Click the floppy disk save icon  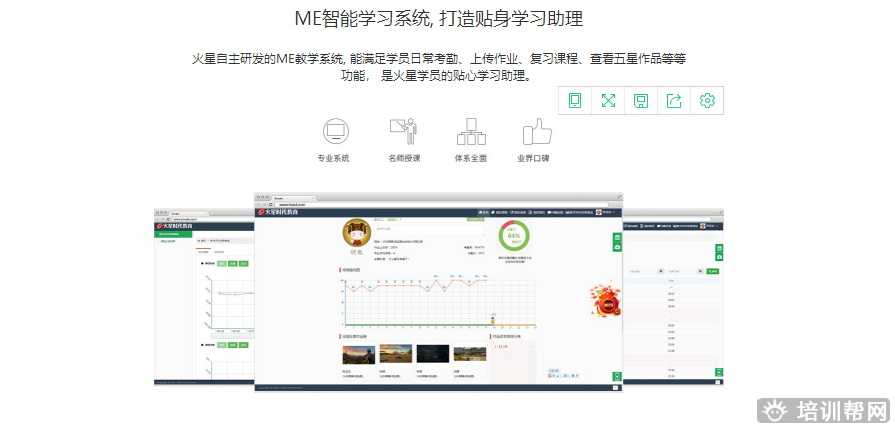(x=641, y=100)
